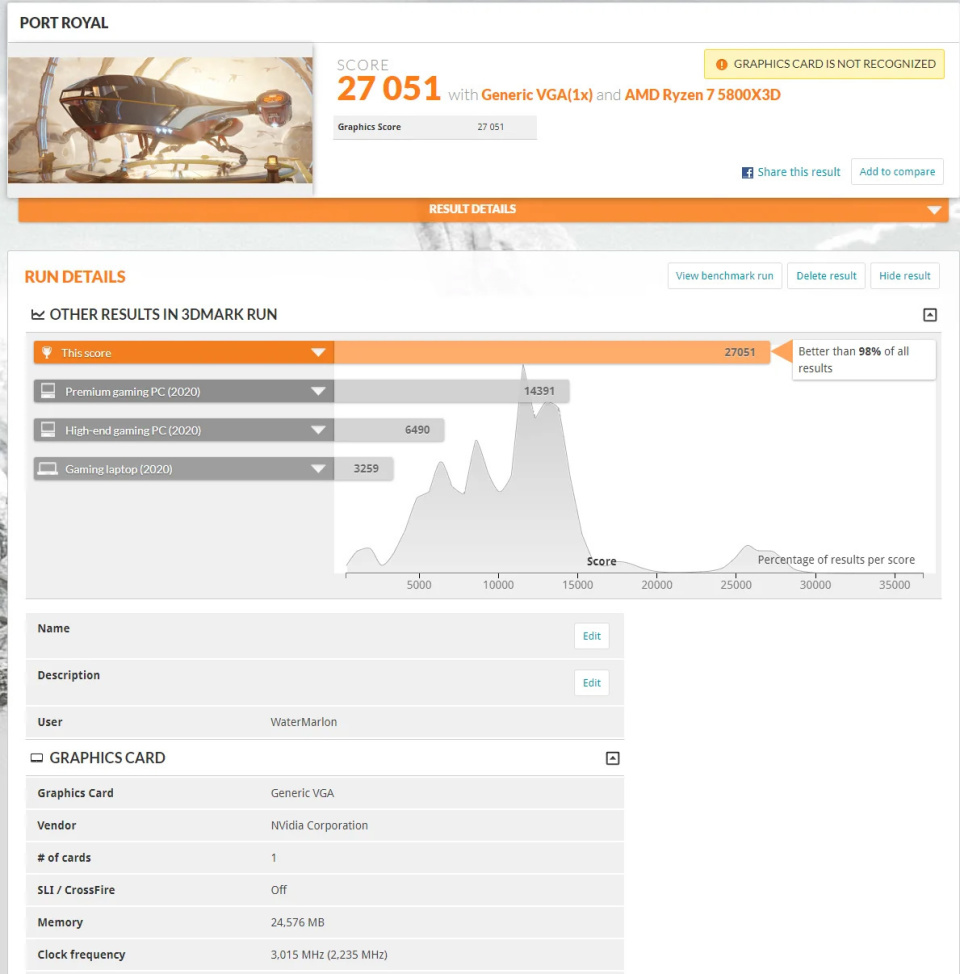Open the RUN DETAILS section heading
This screenshot has width=960, height=974.
pyautogui.click(x=74, y=277)
